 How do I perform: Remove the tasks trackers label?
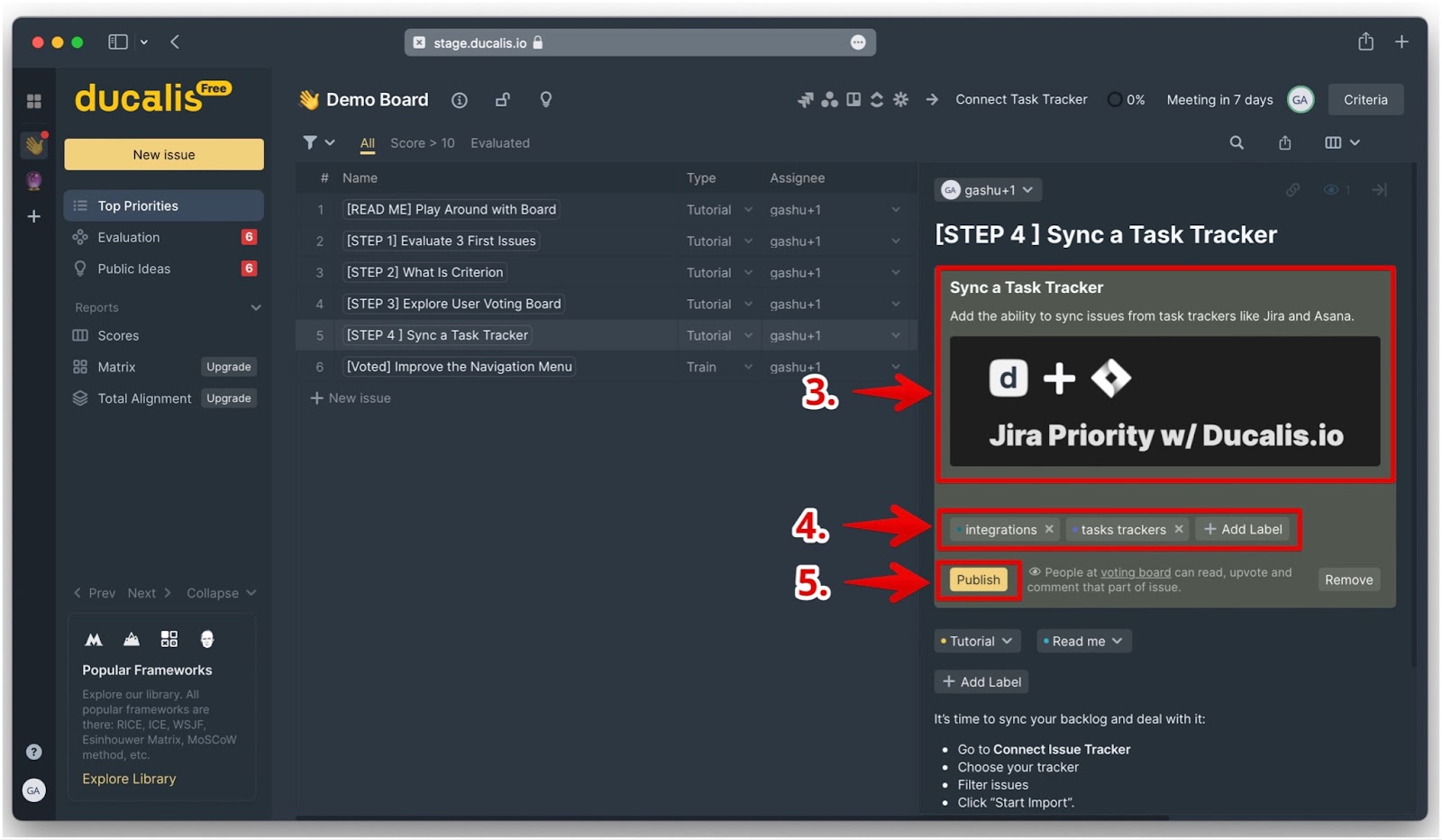point(1179,529)
